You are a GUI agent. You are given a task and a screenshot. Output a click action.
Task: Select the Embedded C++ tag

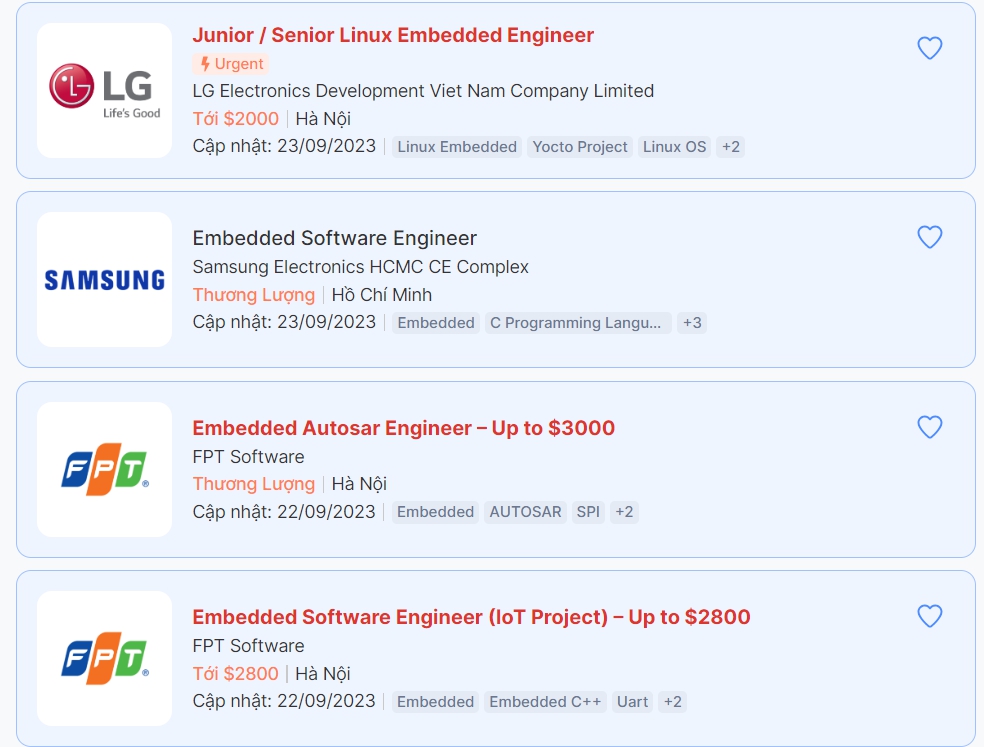pos(545,702)
